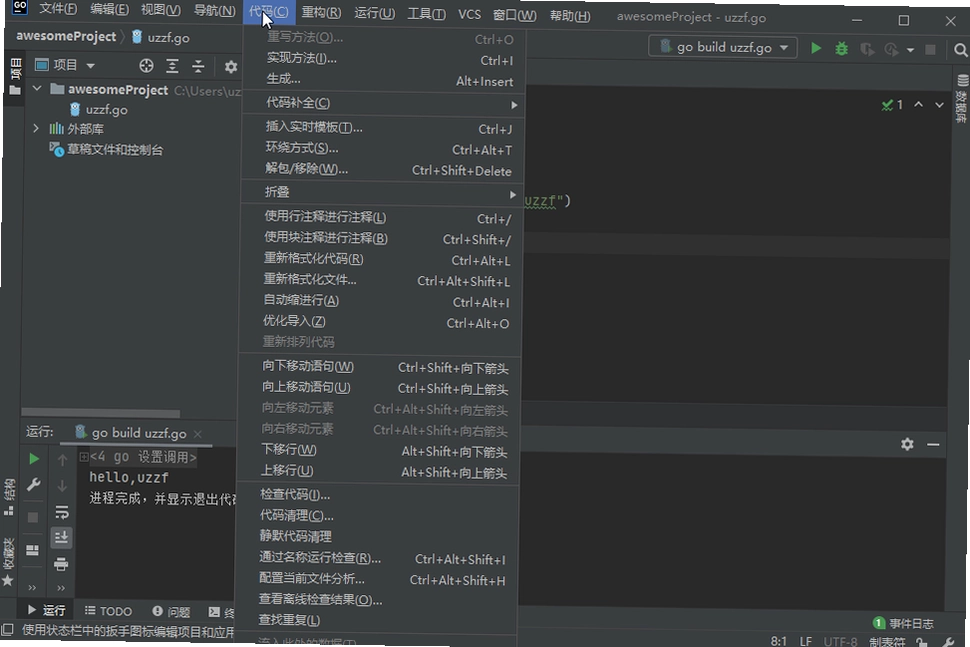The height and width of the screenshot is (647, 970).
Task: Click awesomeProject breadcrumb
Action: click(x=66, y=36)
